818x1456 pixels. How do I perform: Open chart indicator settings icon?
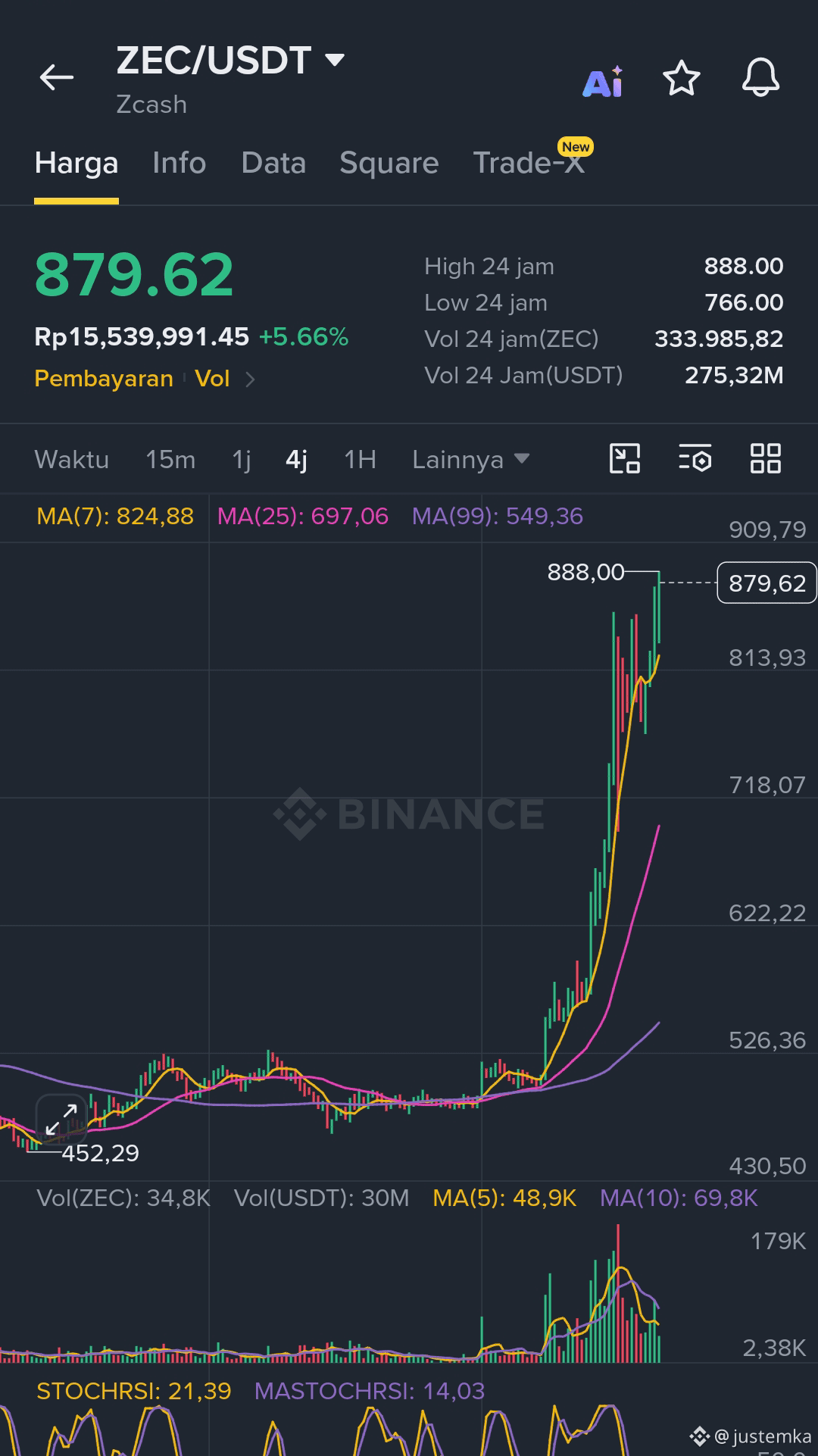click(695, 458)
